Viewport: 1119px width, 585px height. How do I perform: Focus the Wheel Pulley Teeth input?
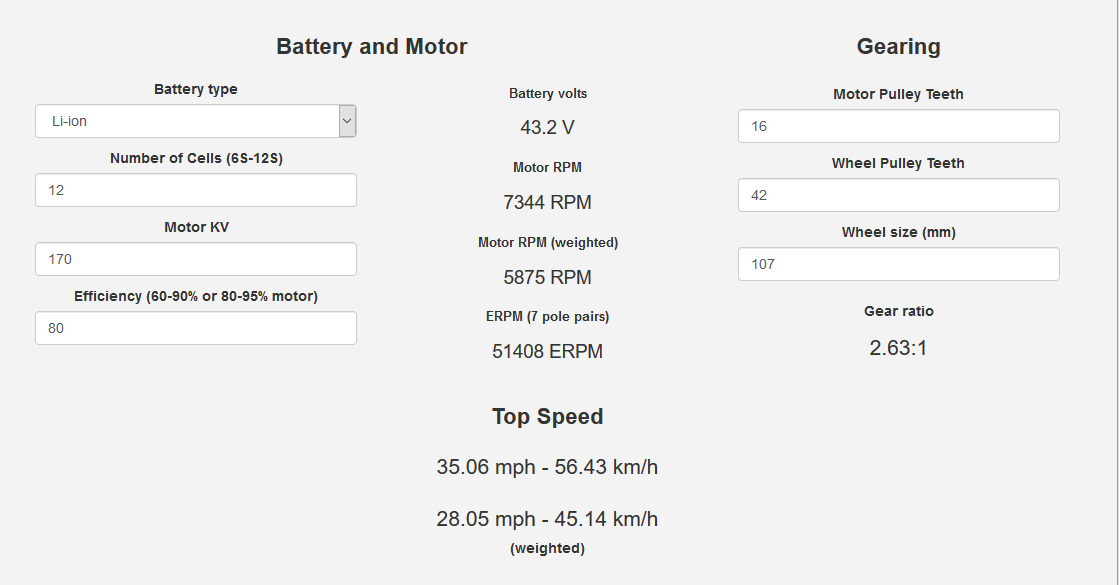pos(898,195)
